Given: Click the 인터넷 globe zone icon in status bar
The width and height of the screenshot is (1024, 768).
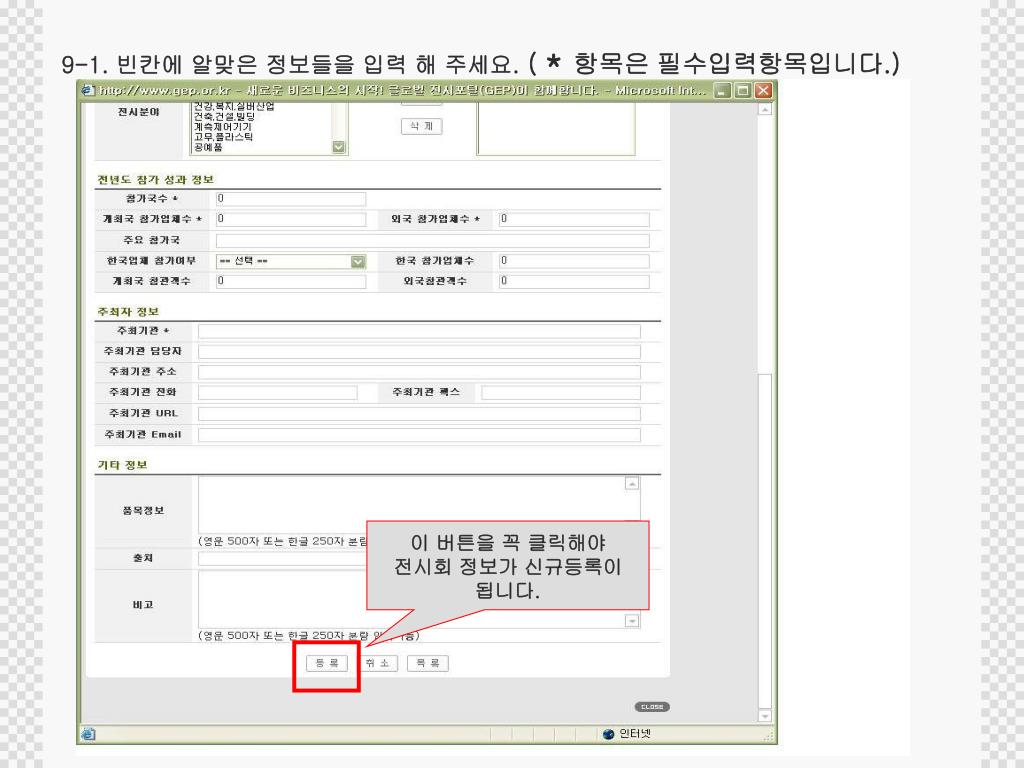Looking at the screenshot, I should (x=608, y=733).
